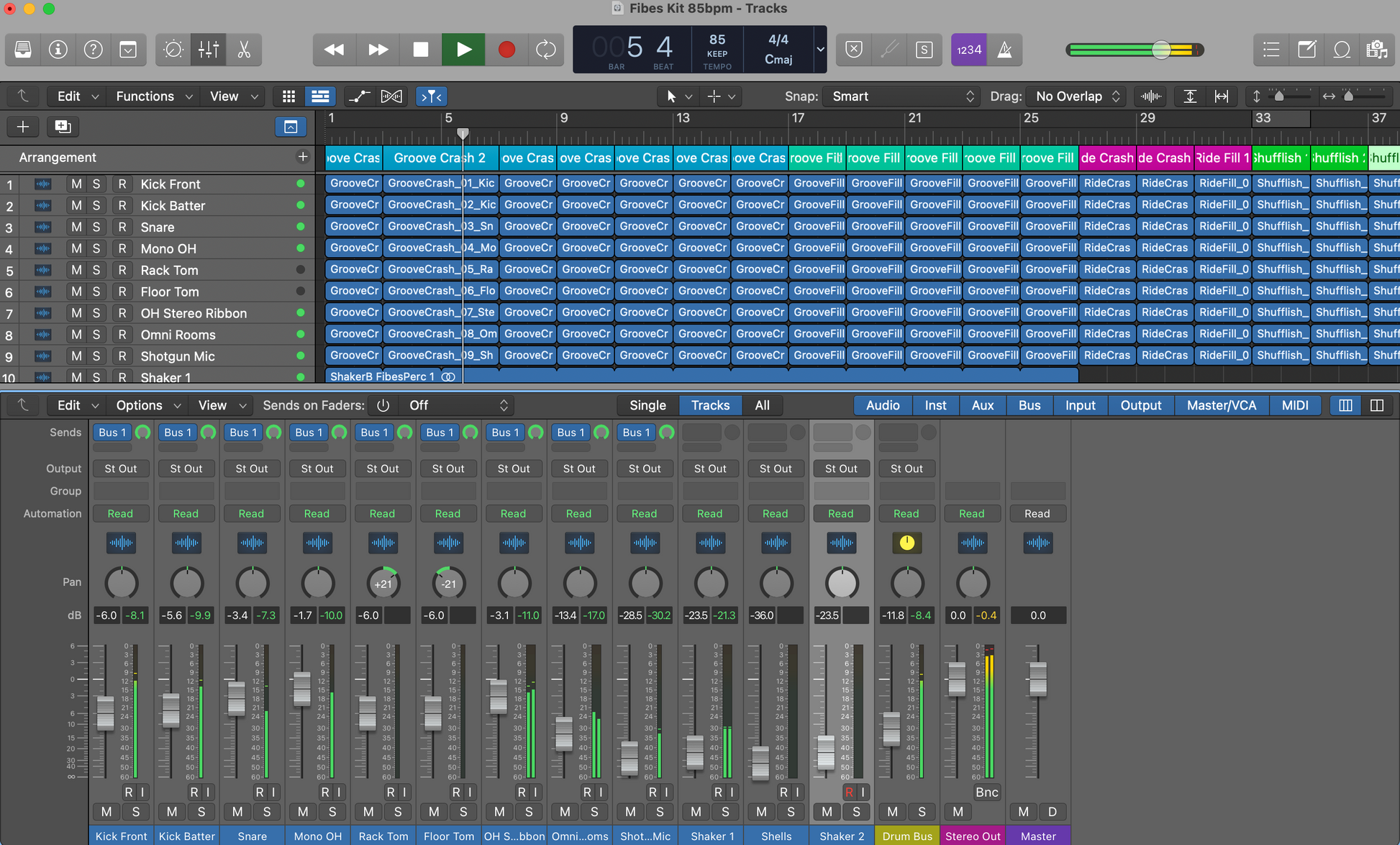Switch mixer to All view
The image size is (1400, 845).
762,405
